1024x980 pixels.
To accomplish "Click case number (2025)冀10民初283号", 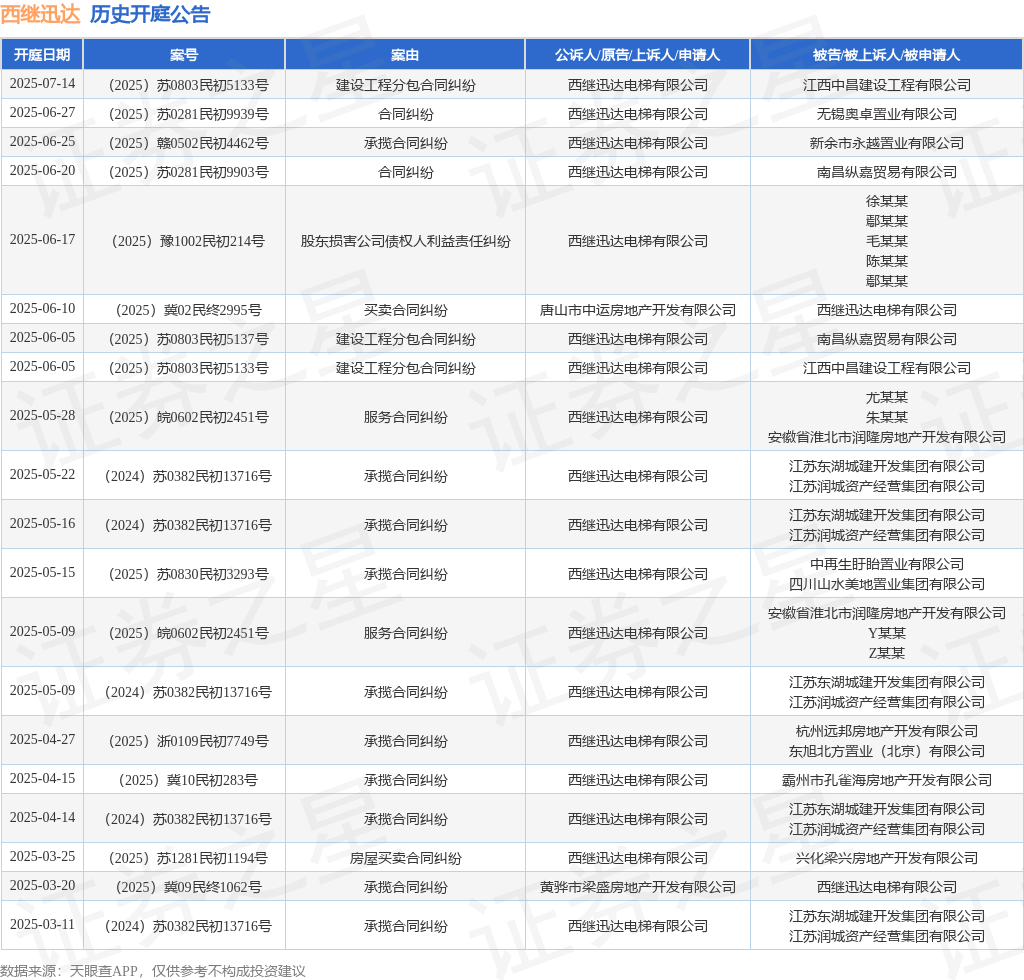I will click(x=188, y=780).
